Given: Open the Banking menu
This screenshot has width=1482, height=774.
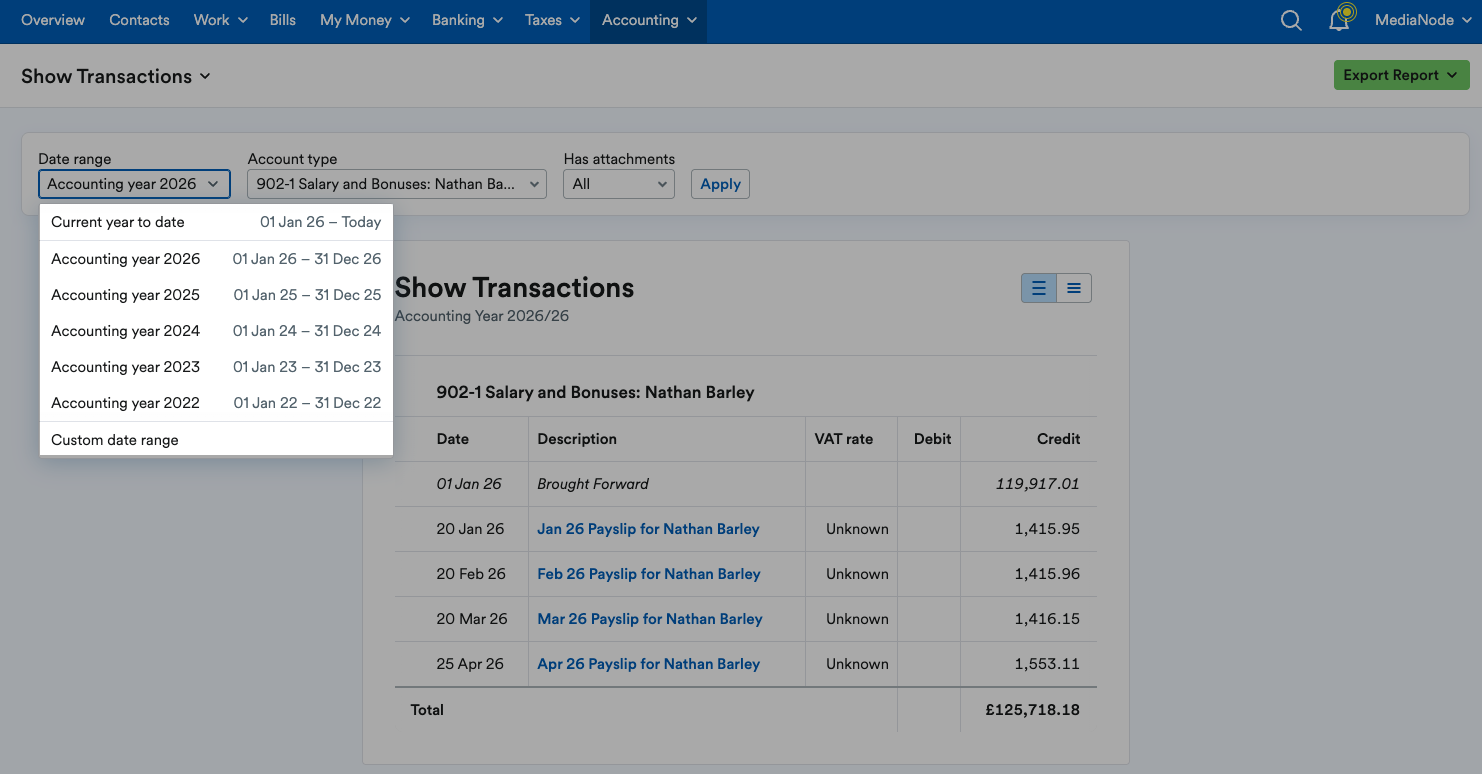Looking at the screenshot, I should 467,20.
